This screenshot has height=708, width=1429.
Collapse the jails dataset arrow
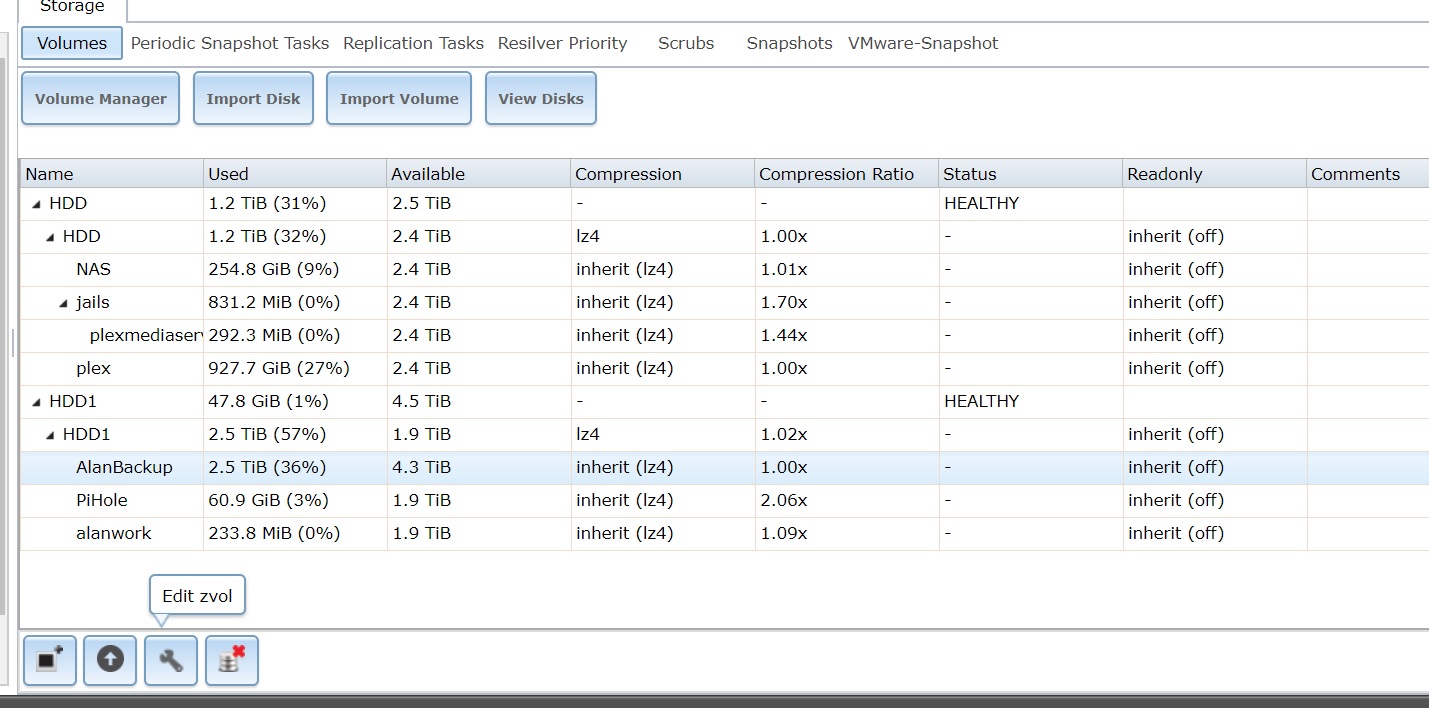click(65, 303)
